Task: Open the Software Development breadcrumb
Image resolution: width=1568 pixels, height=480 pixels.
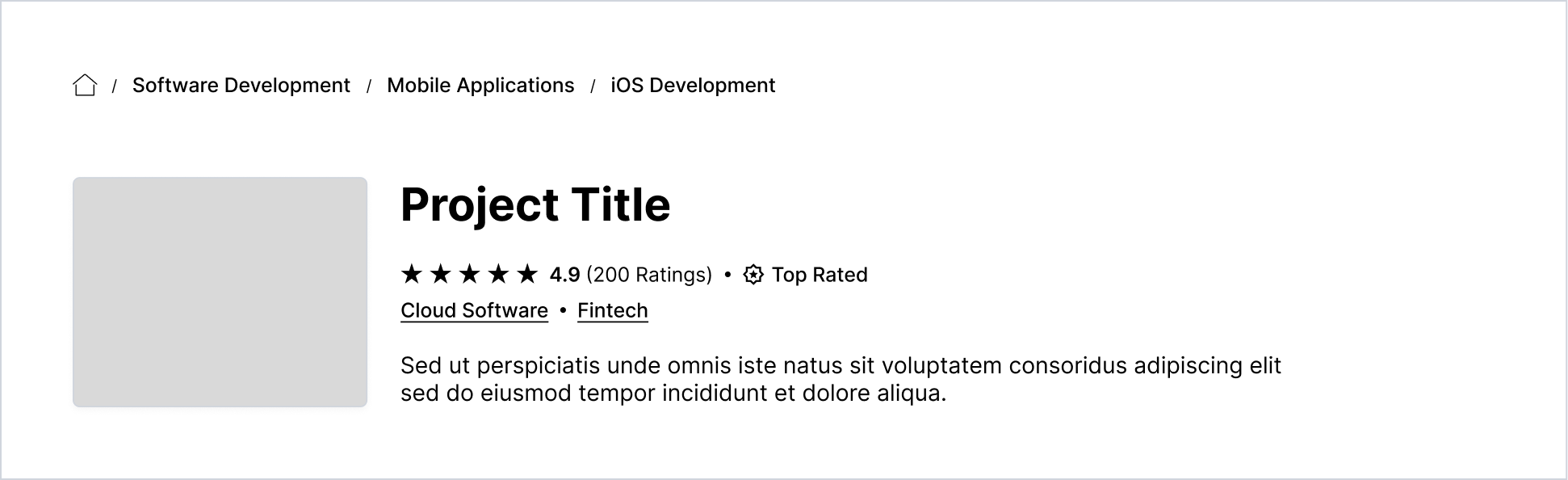Action: pyautogui.click(x=241, y=85)
